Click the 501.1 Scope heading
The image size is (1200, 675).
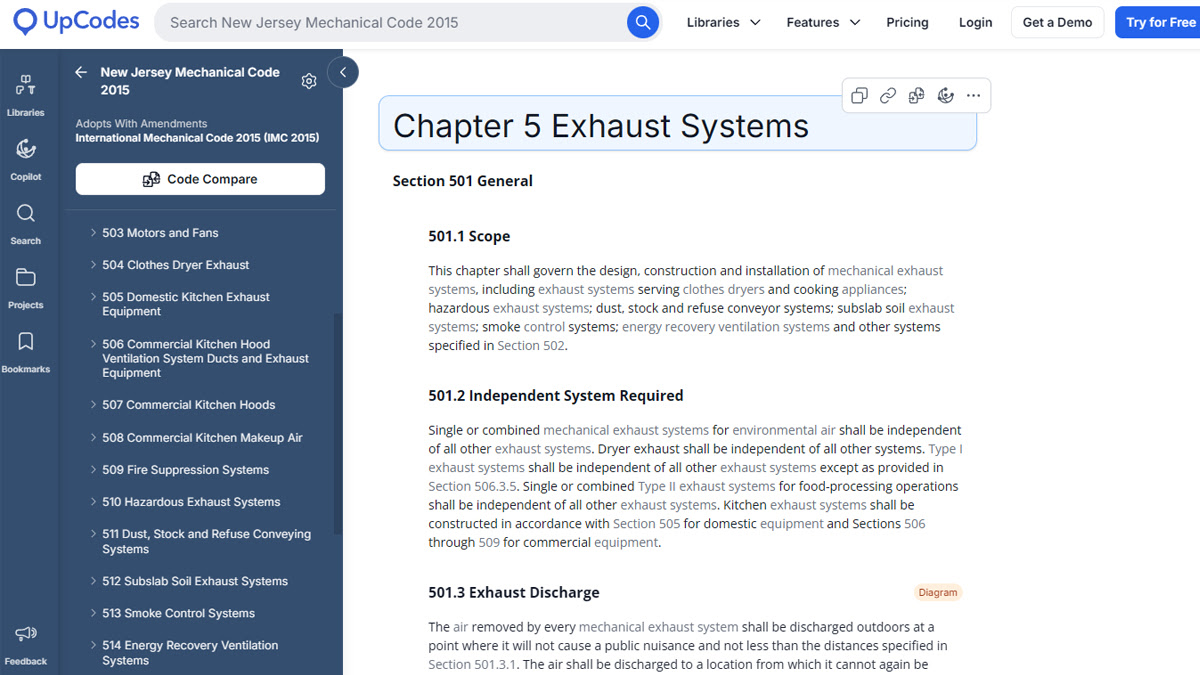tap(469, 237)
